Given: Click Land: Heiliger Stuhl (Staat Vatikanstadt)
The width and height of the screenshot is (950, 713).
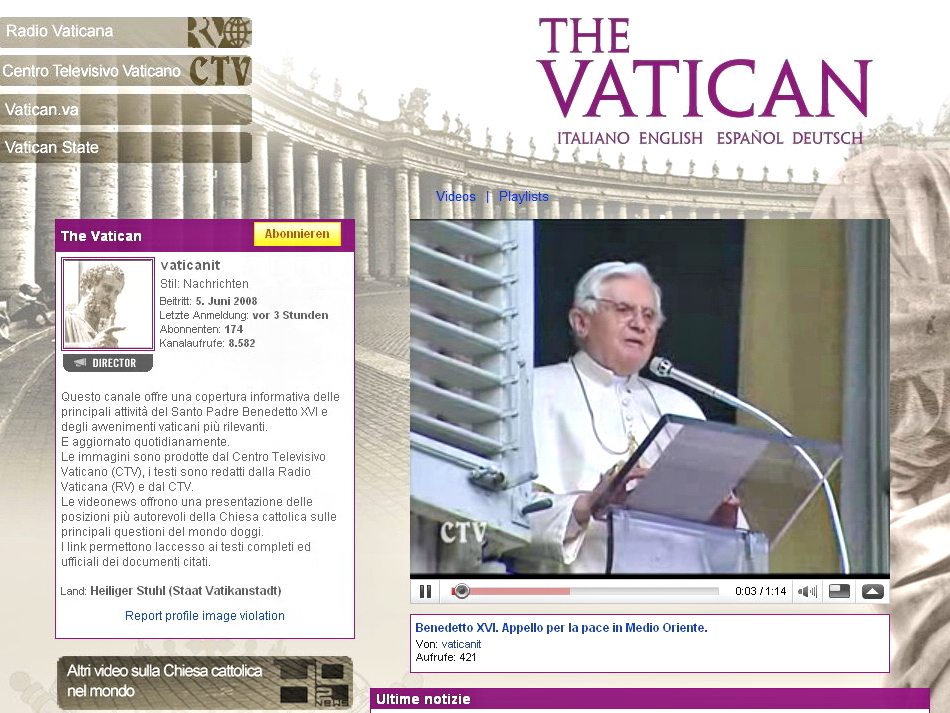Looking at the screenshot, I should (x=171, y=591).
